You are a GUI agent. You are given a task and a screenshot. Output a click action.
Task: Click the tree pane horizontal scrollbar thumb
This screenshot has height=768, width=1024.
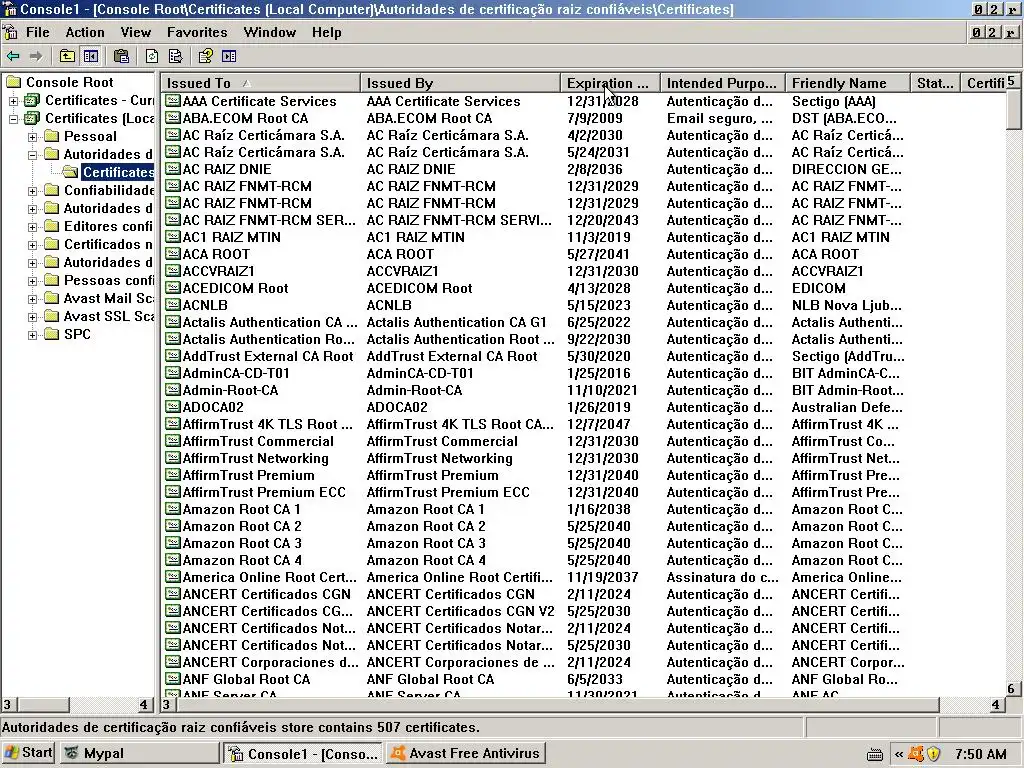pyautogui.click(x=42, y=705)
